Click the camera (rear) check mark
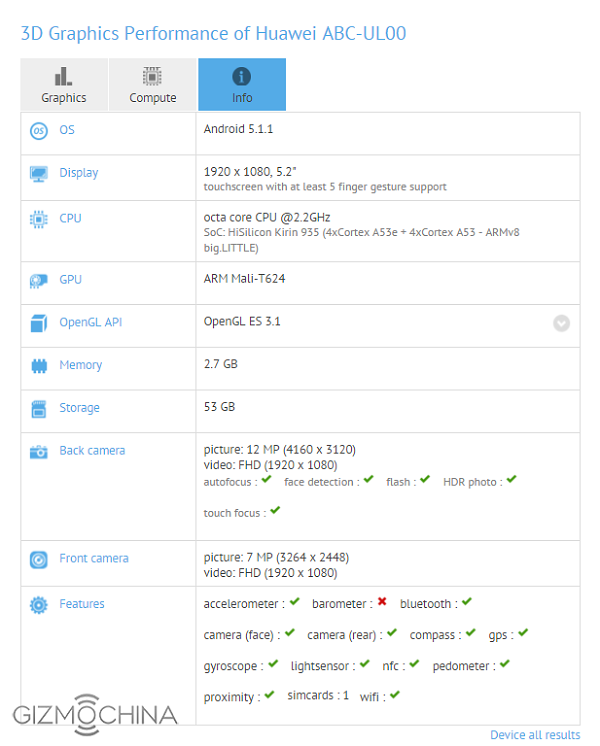 (392, 632)
